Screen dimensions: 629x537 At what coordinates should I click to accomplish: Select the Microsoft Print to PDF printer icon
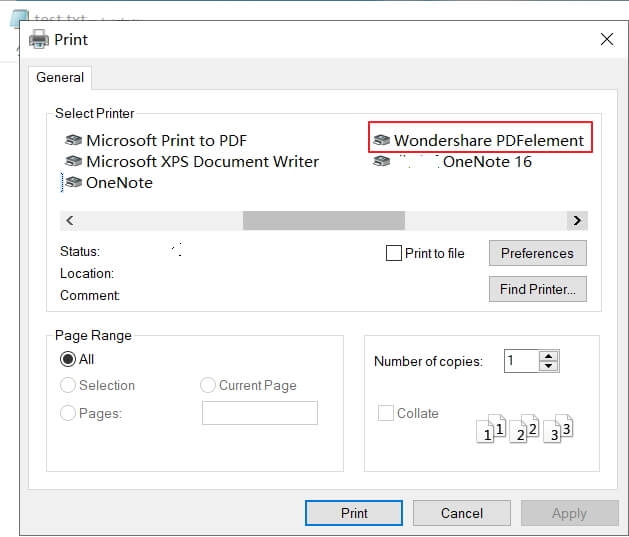pos(74,141)
